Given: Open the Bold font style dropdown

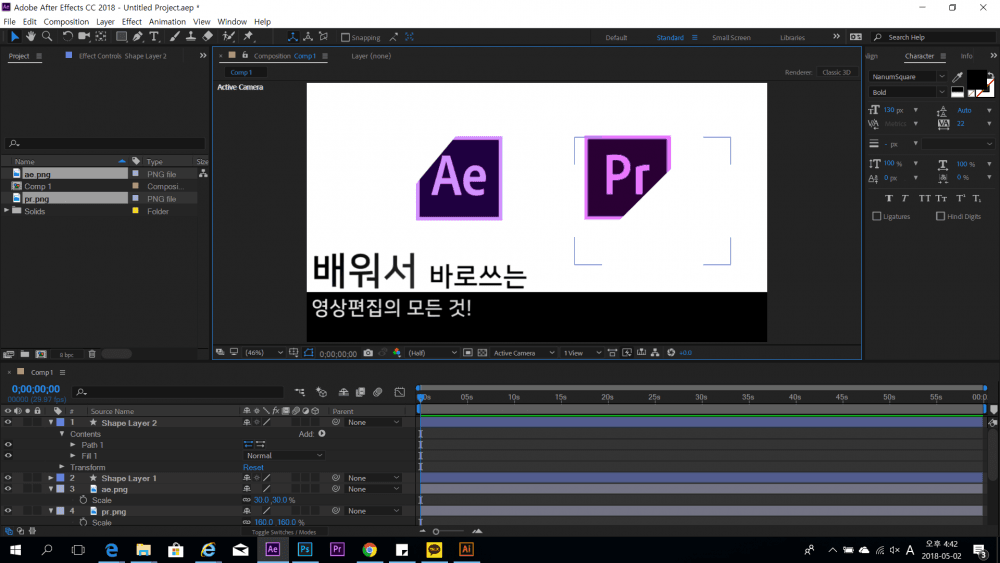Looking at the screenshot, I should [x=908, y=92].
